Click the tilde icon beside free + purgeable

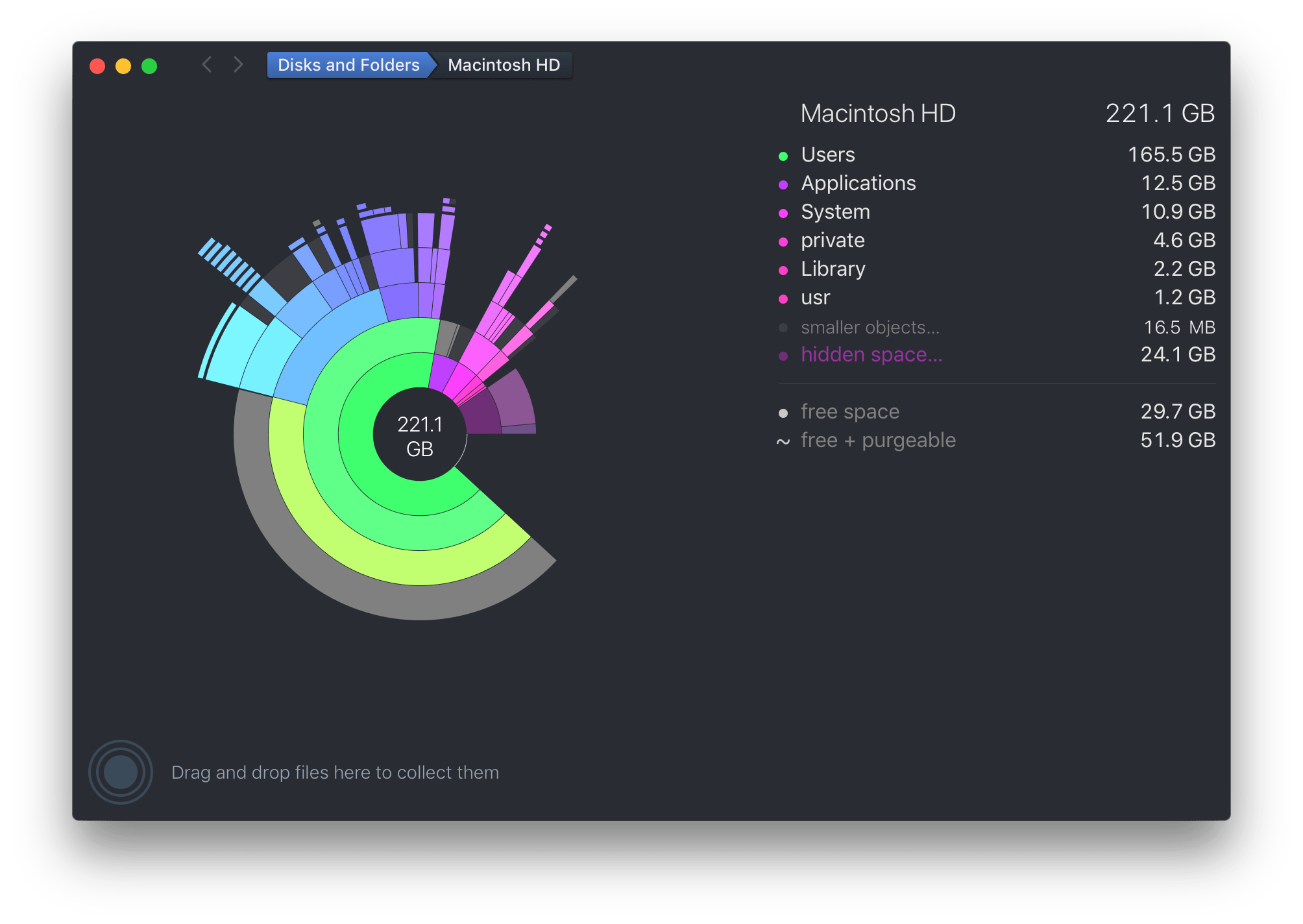click(783, 442)
